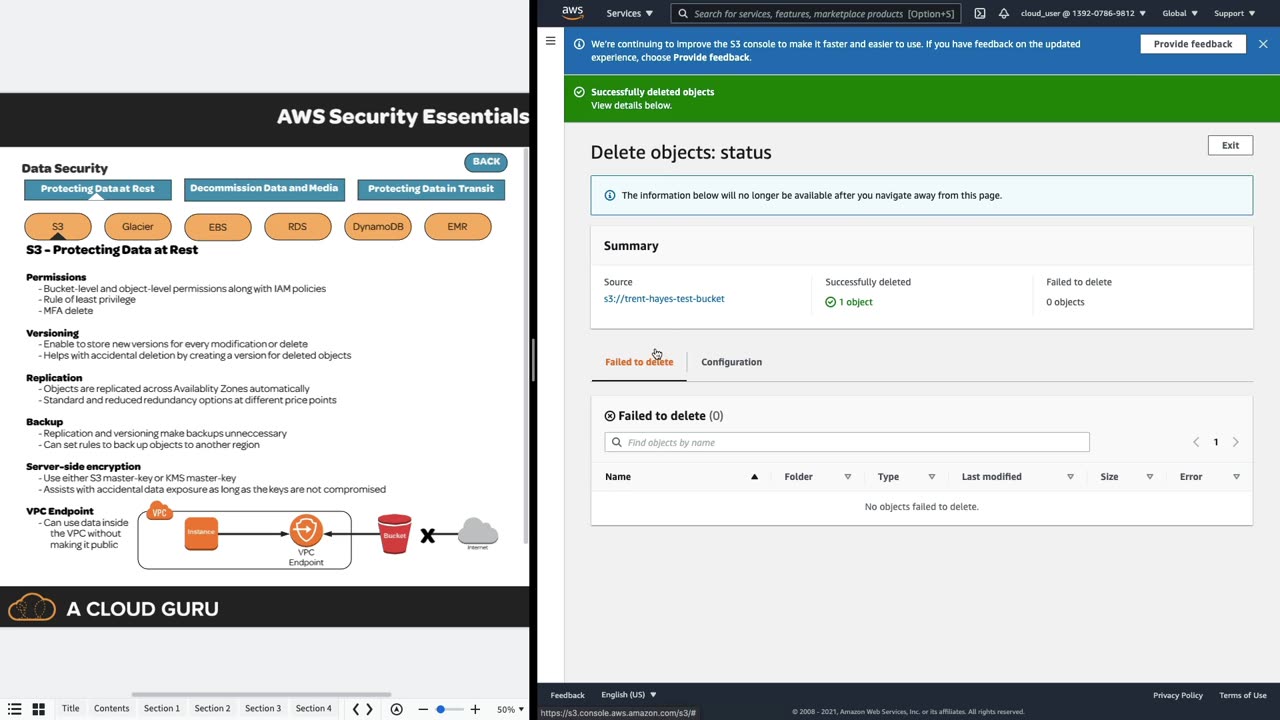Select the EMR topic pill
1280x720 pixels.
(457, 227)
